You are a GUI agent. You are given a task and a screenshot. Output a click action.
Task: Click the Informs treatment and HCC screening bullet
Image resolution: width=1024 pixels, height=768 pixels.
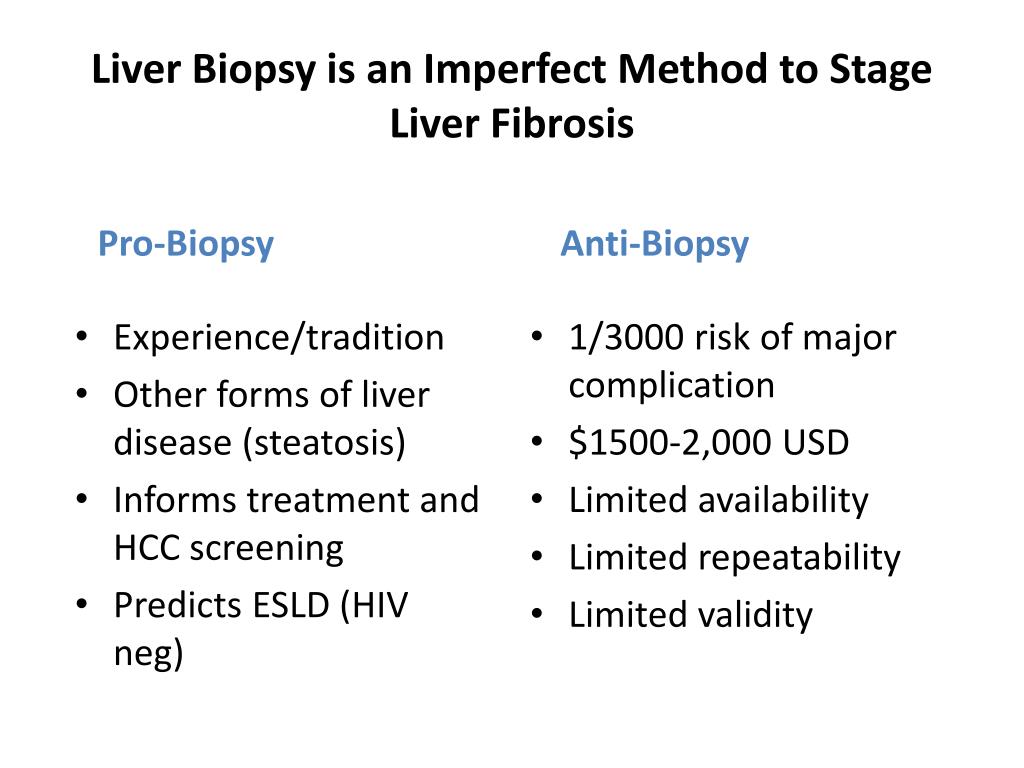pyautogui.click(x=296, y=524)
